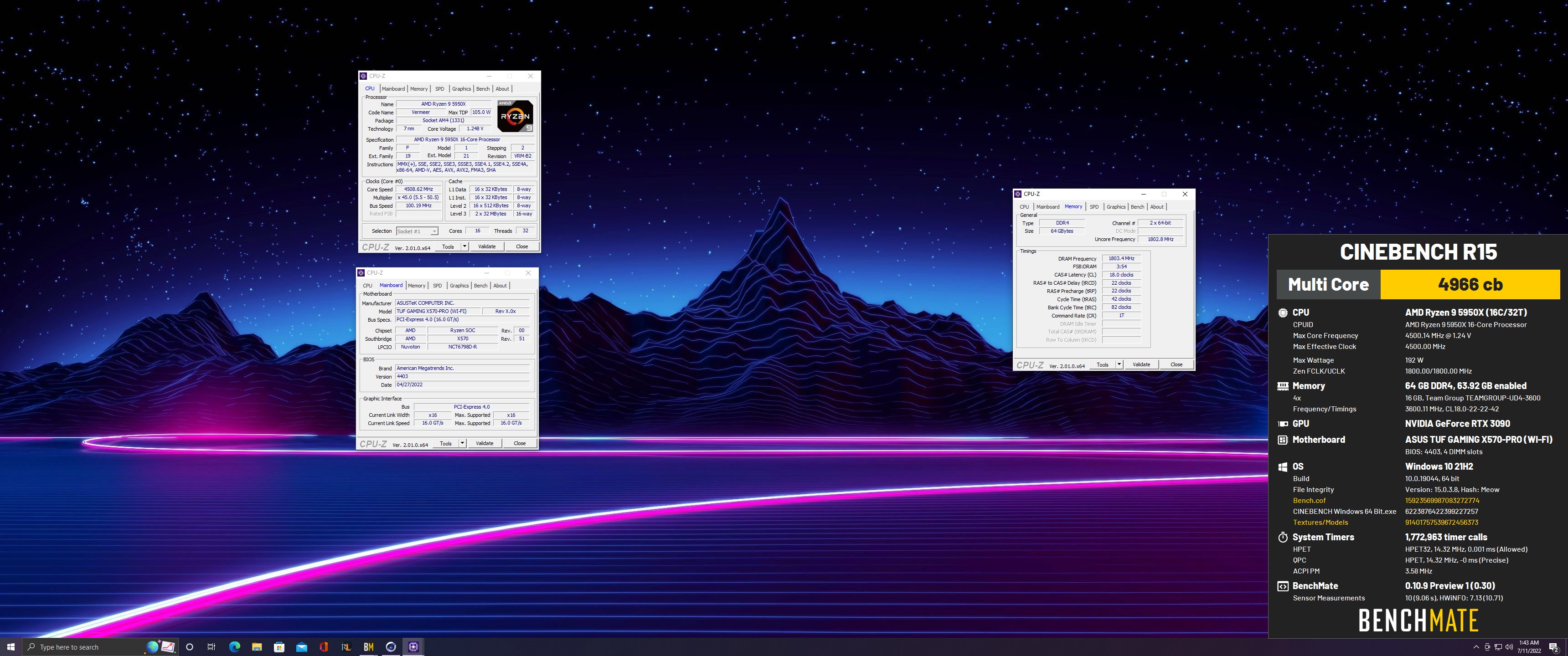Screen dimensions: 1568x656
Task: Click the Core Speed value 4508.62 MHz
Action: pyautogui.click(x=419, y=189)
